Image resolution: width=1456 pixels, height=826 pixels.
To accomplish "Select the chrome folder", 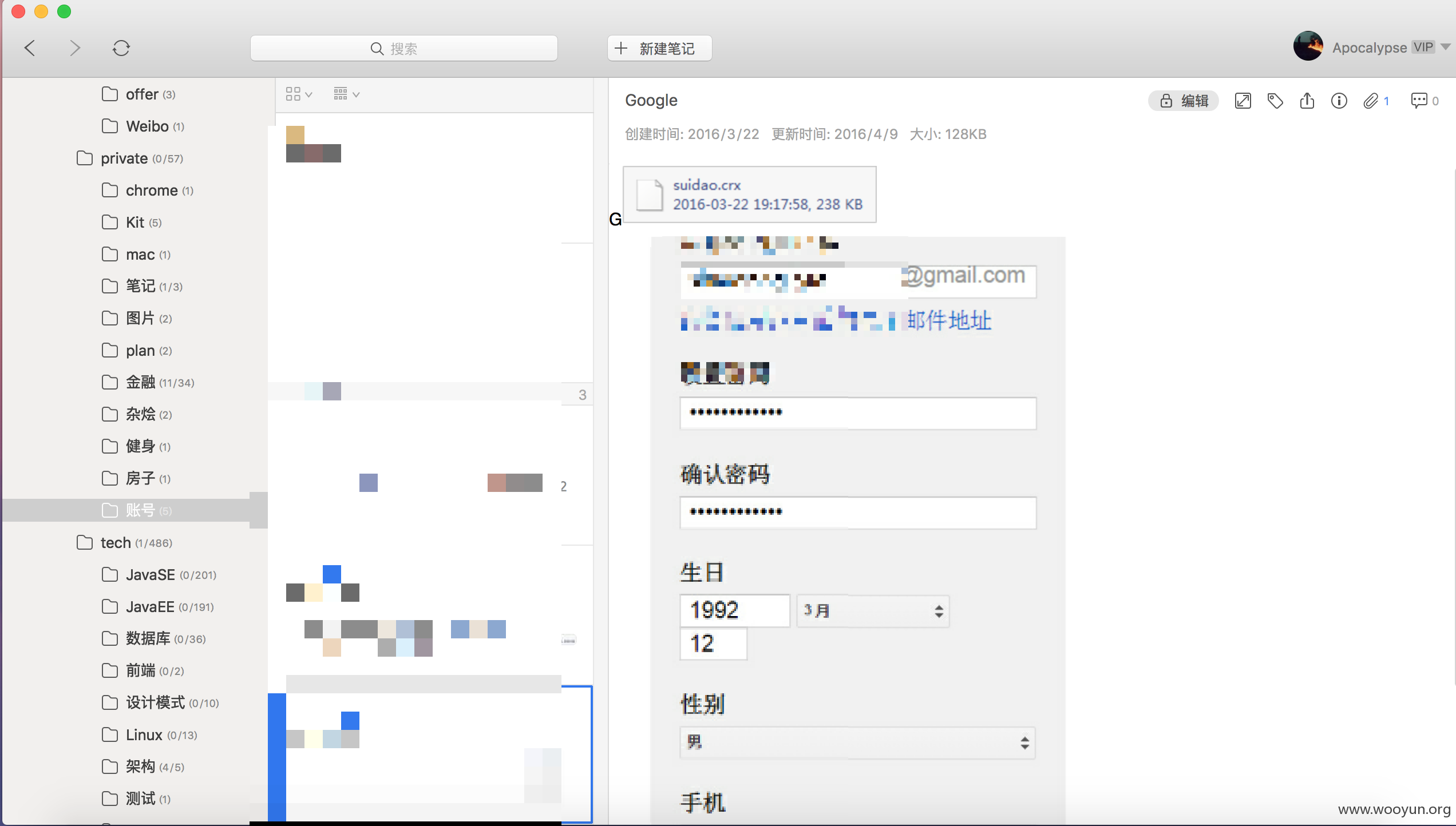I will point(148,190).
